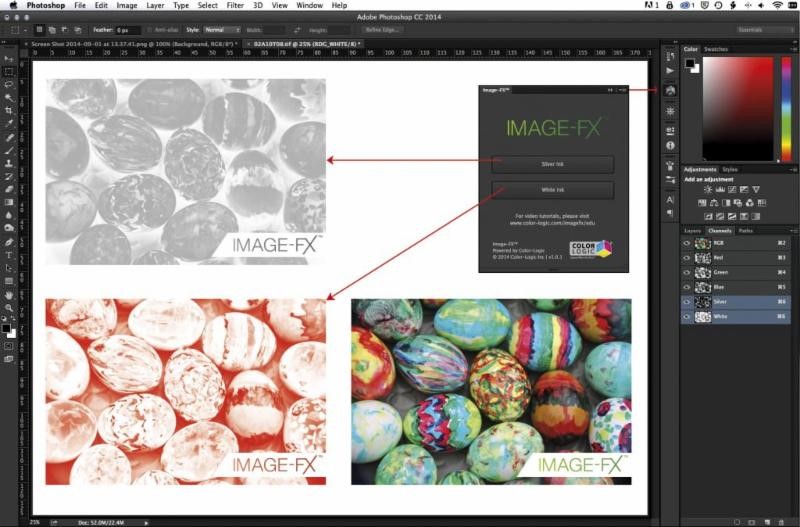Switch to the Layers tab

click(x=692, y=231)
